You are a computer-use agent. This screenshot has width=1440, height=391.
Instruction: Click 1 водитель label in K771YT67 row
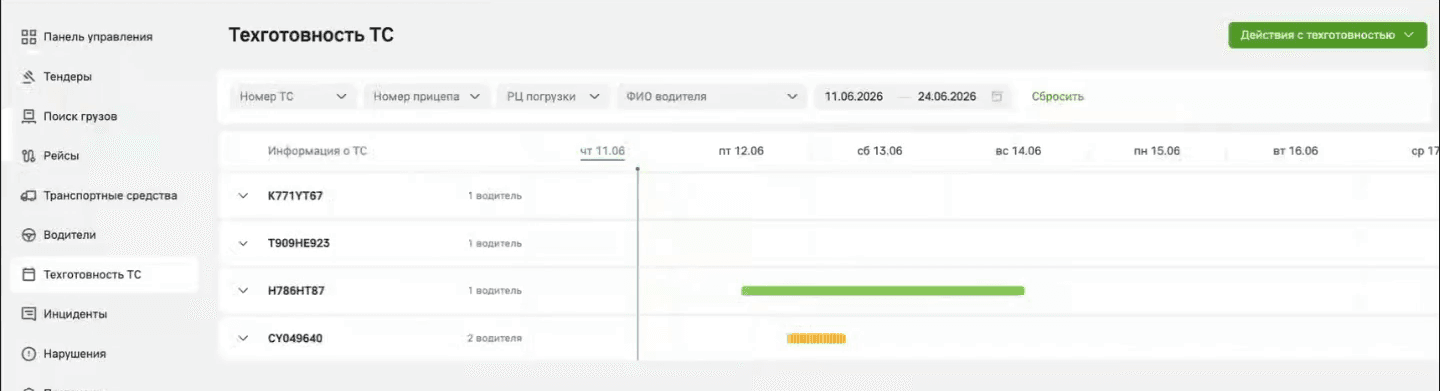[494, 196]
